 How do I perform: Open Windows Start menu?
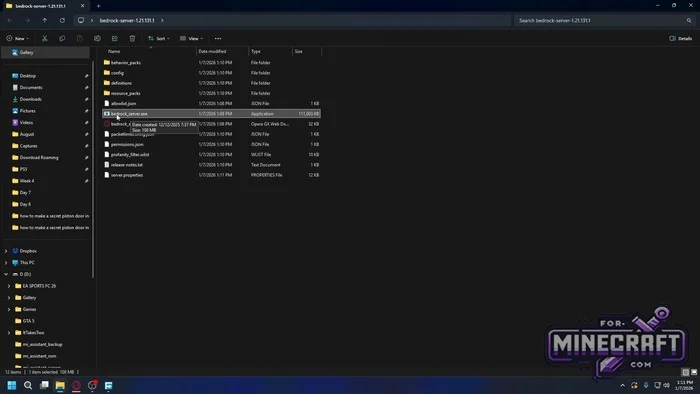(x=12, y=385)
